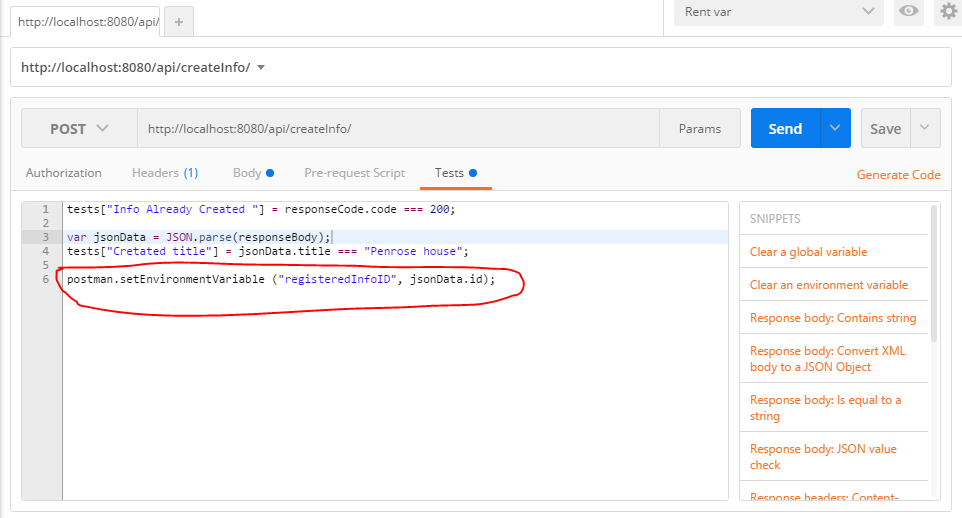Insert 'Response body: Is equal to a string' snippet
Viewport: 962px width, 518px height.
point(825,408)
